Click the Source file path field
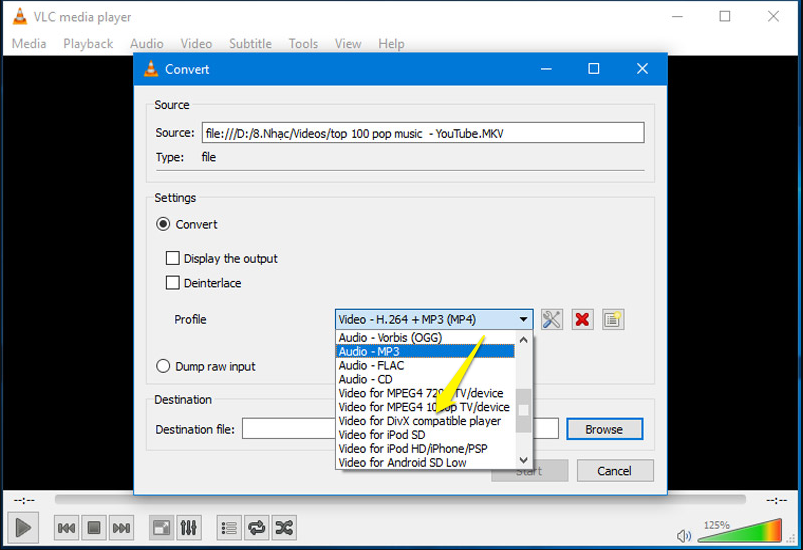The width and height of the screenshot is (803, 550). [x=423, y=133]
